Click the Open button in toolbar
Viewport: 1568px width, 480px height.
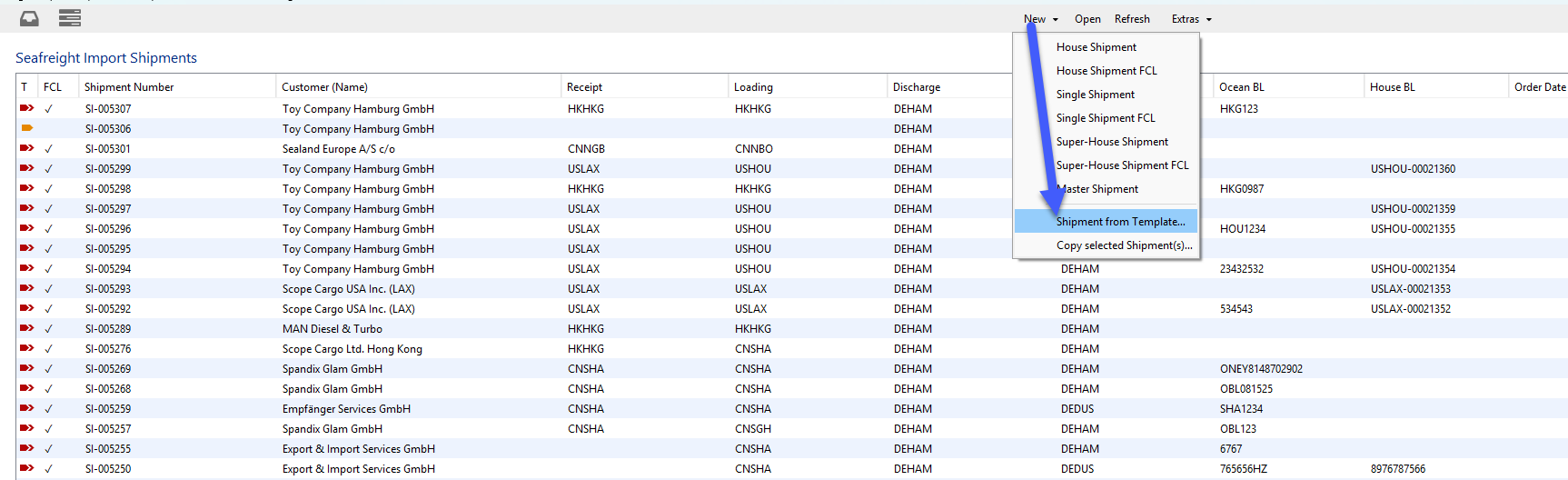pos(1087,19)
